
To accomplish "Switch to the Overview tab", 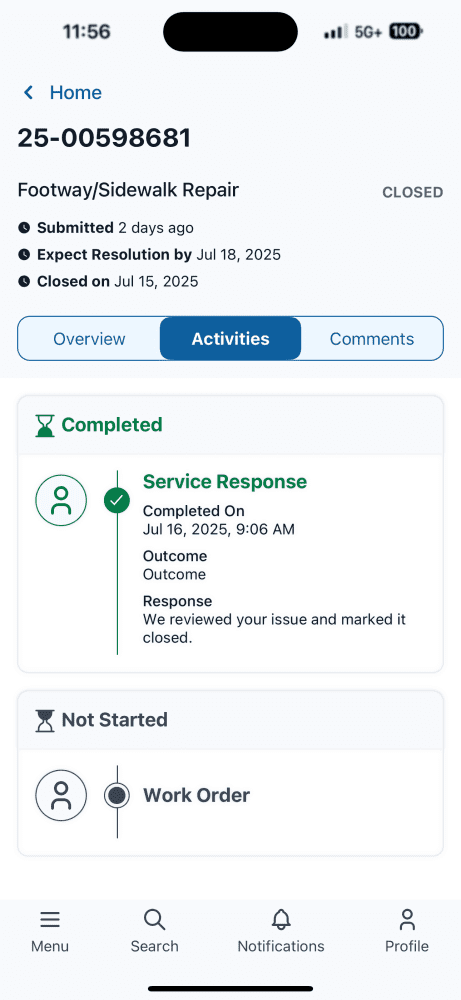I will click(89, 339).
